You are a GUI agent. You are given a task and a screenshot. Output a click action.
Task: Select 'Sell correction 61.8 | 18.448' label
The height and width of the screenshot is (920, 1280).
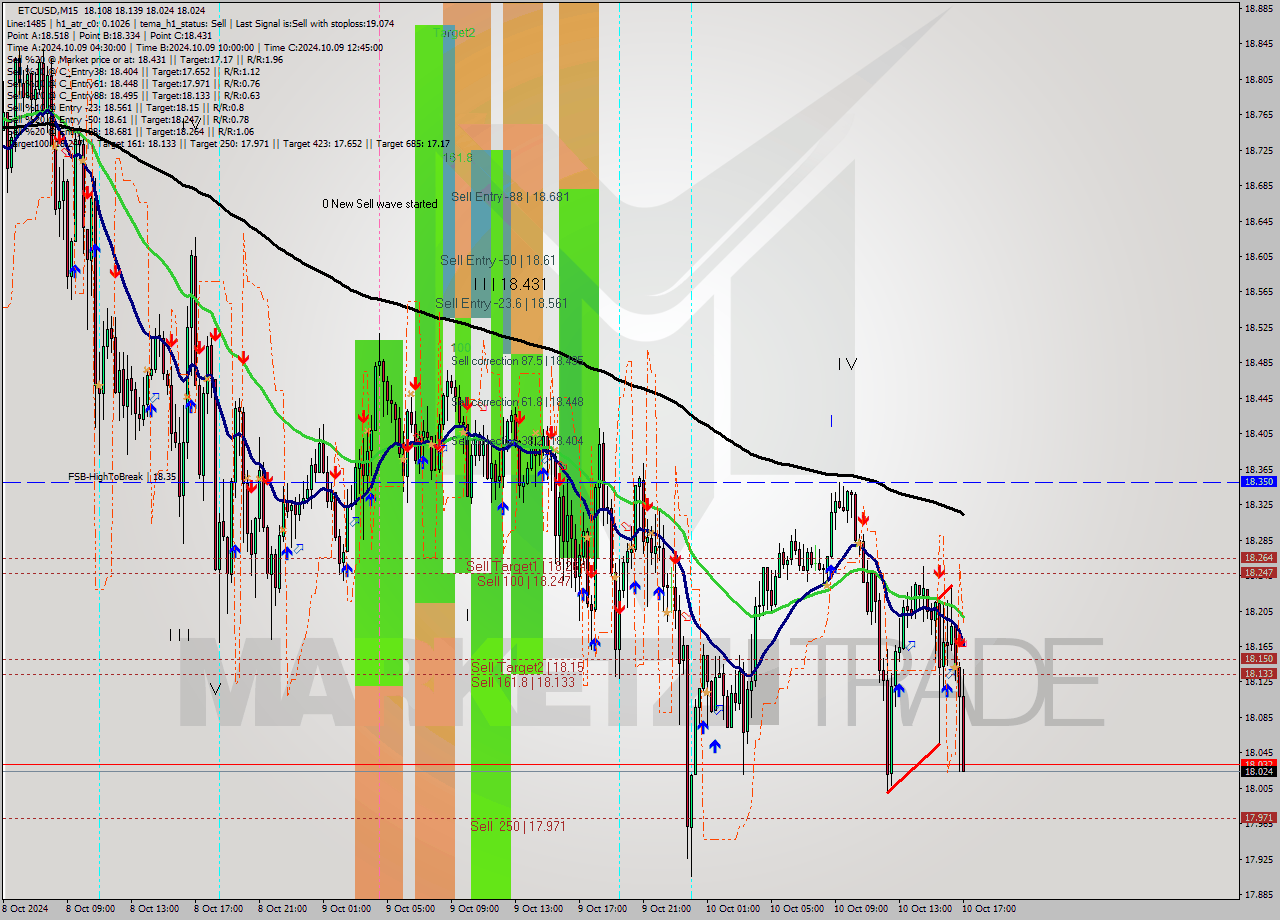coord(517,402)
